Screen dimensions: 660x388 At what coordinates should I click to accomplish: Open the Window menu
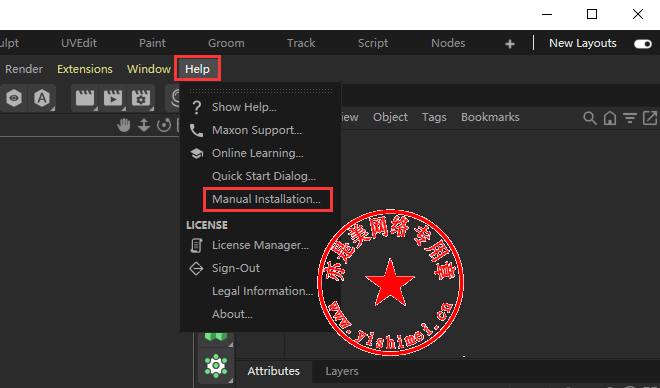pos(149,69)
